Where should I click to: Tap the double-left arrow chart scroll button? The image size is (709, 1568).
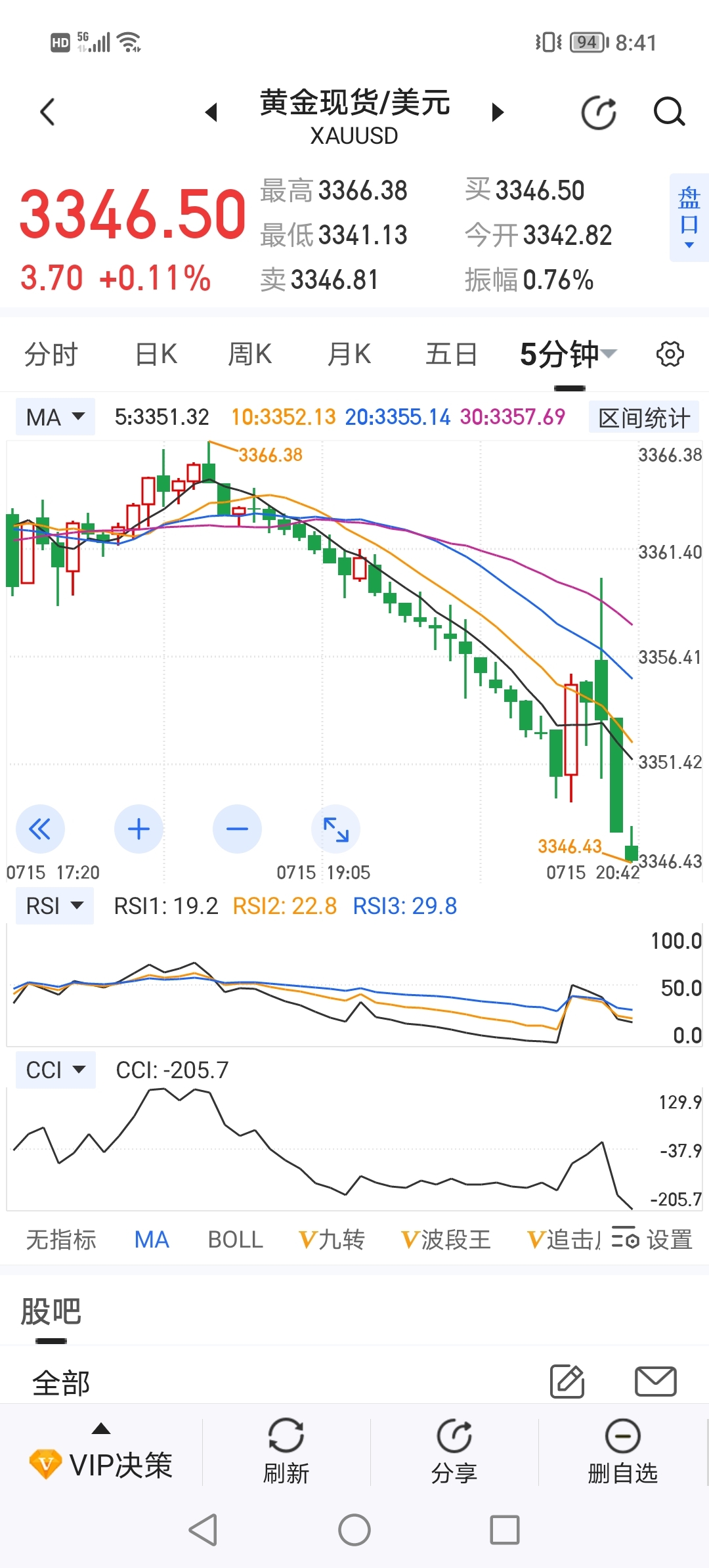tap(40, 829)
